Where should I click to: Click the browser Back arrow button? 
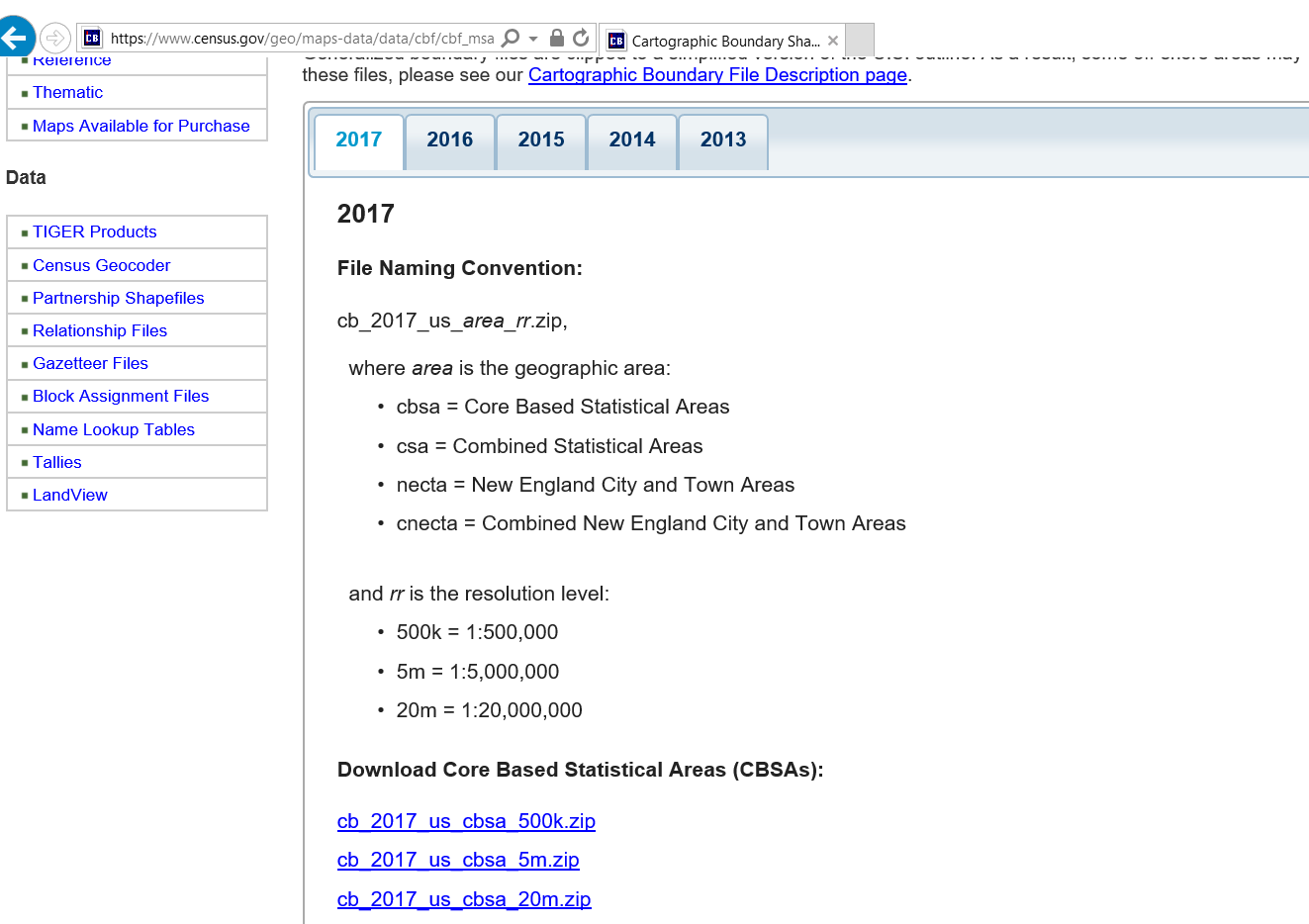pyautogui.click(x=15, y=39)
